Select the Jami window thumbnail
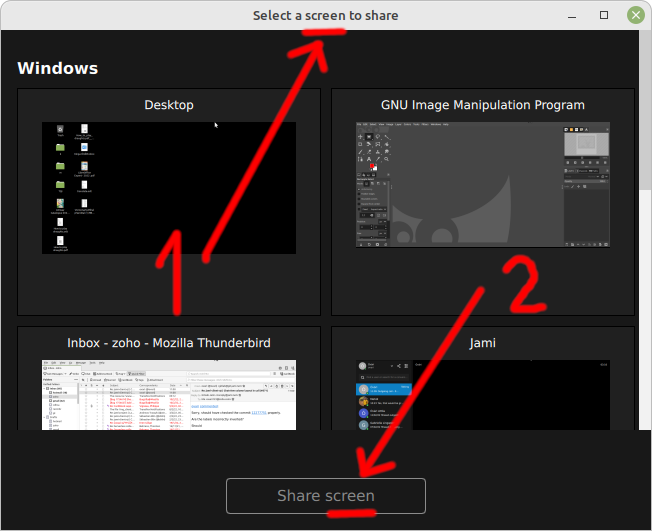Image resolution: width=652 pixels, height=531 pixels. (x=483, y=395)
